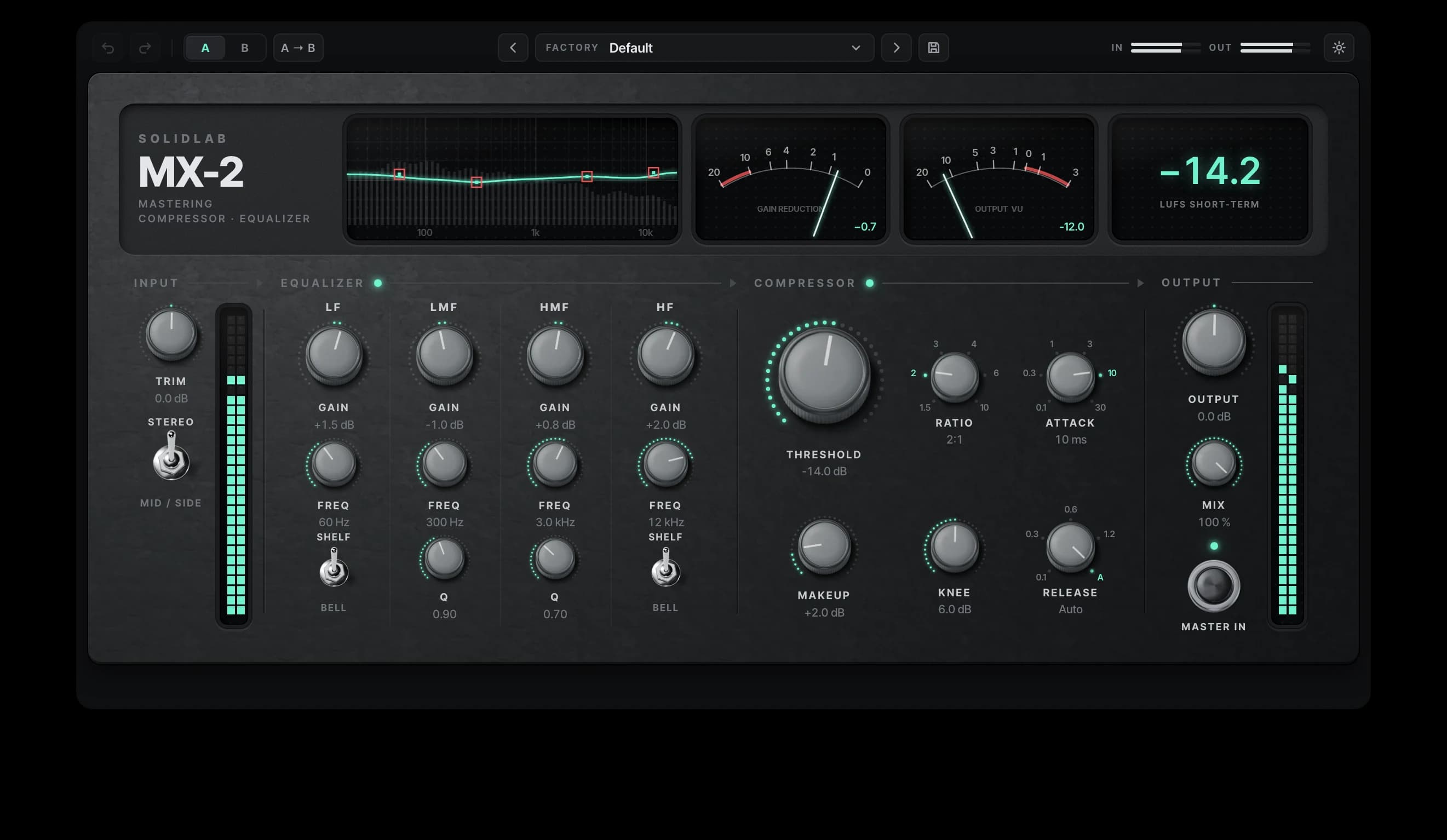The image size is (1447, 840).
Task: Click the LMF Q value 0.90
Action: (x=444, y=614)
